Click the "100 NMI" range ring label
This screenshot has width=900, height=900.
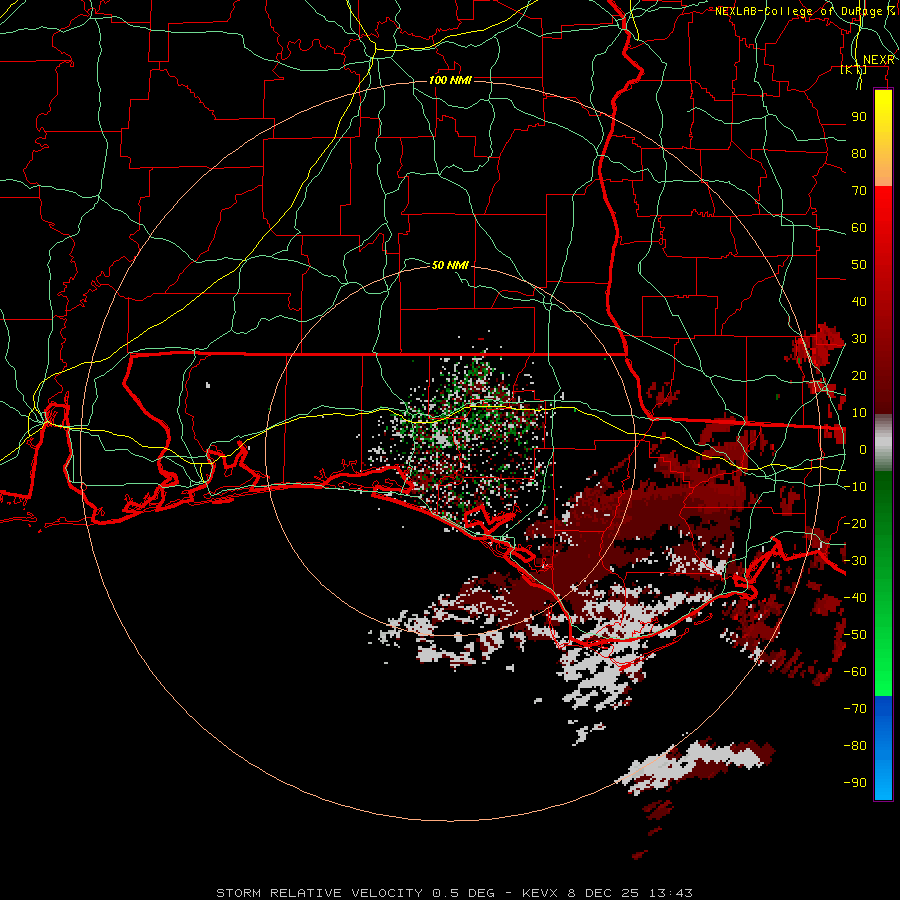point(450,80)
